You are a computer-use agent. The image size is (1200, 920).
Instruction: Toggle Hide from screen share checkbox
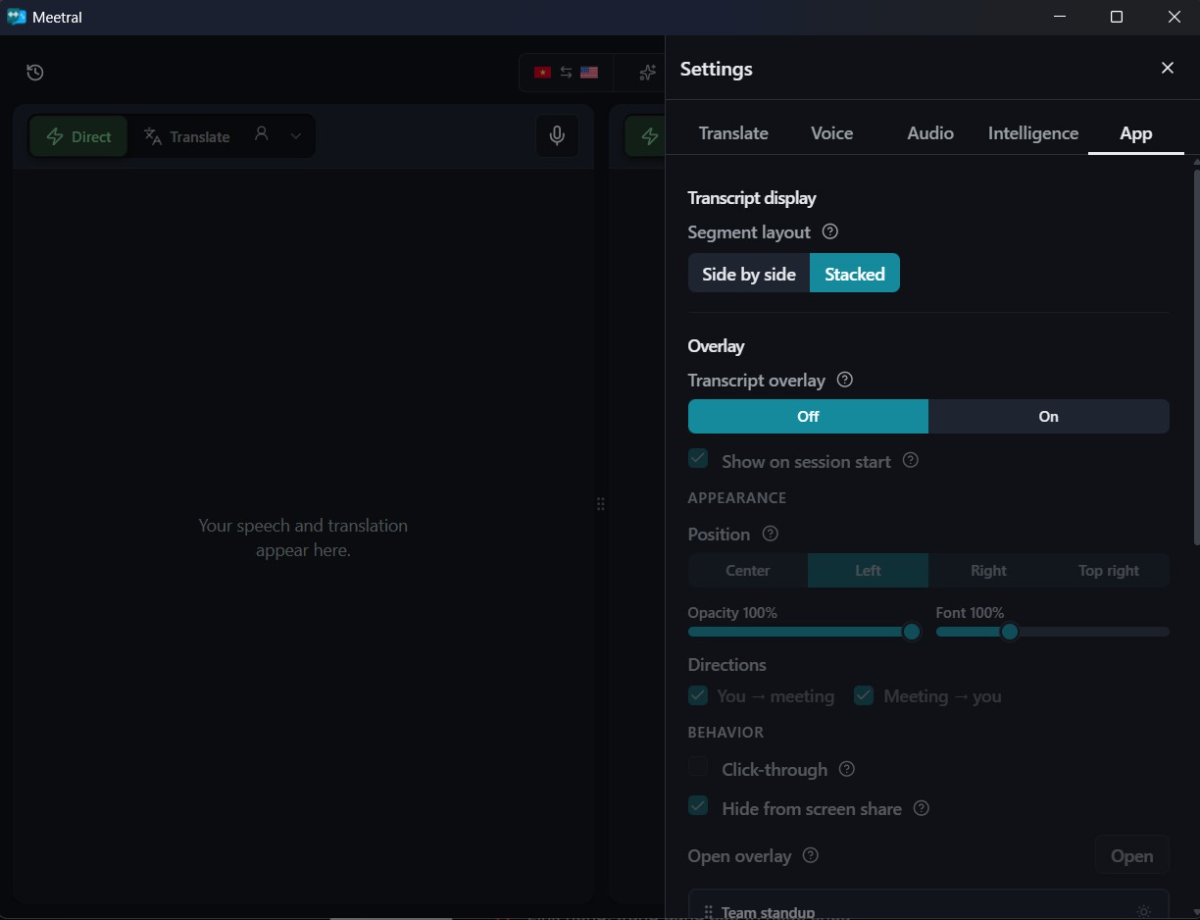(698, 806)
